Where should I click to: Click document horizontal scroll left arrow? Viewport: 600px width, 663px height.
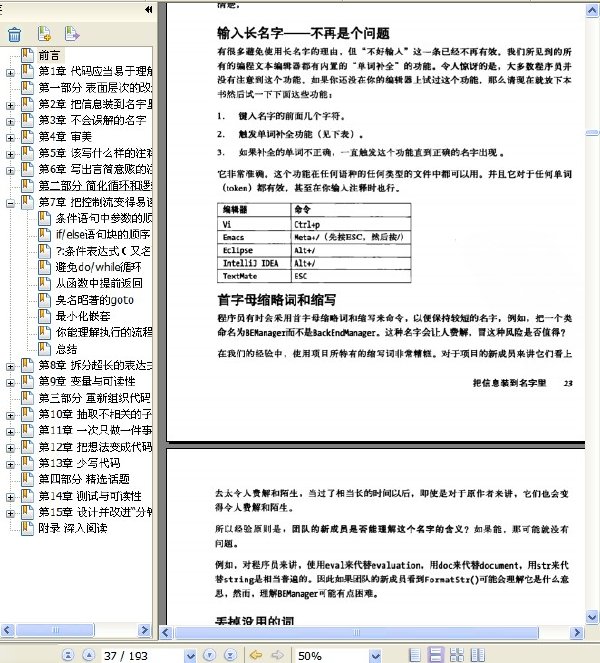point(165,633)
